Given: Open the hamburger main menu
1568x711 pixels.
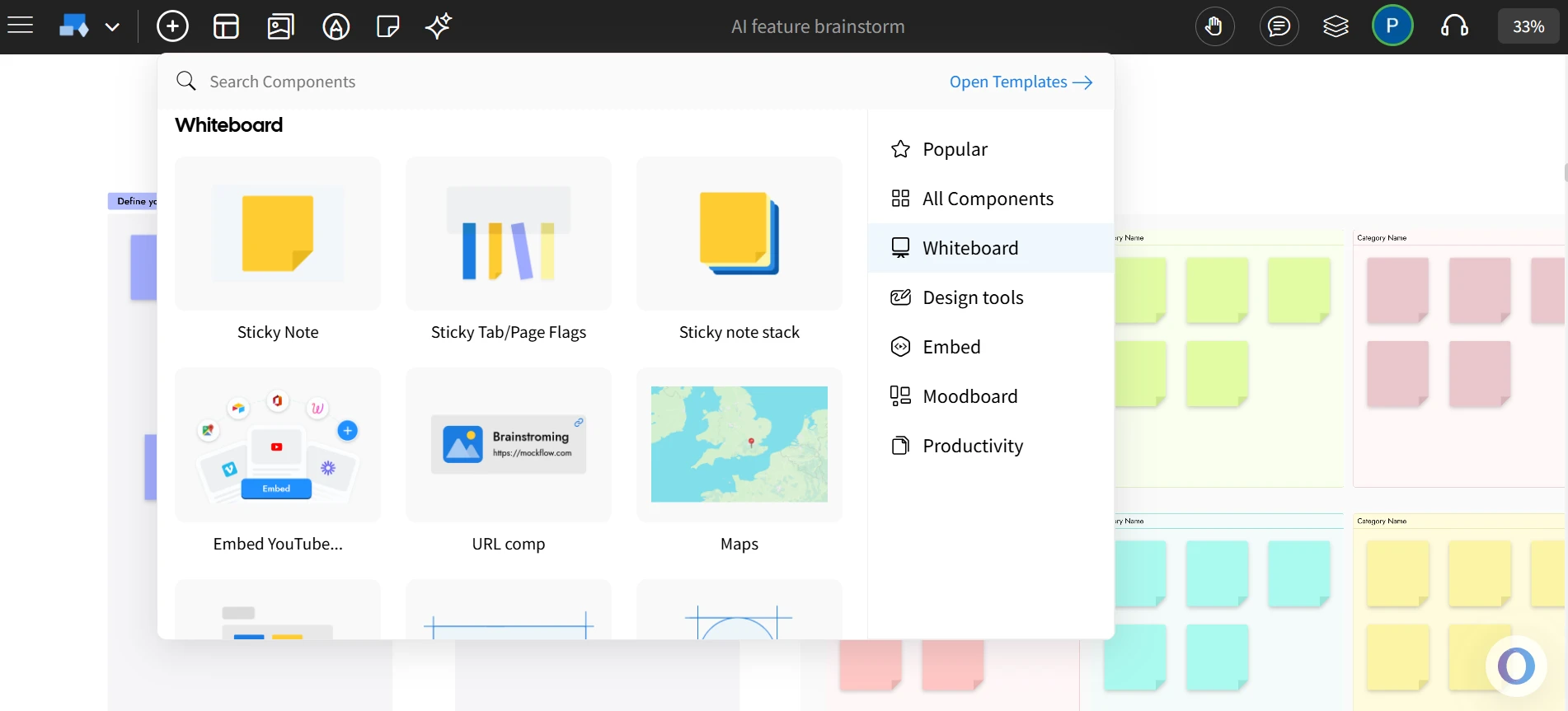Looking at the screenshot, I should [20, 26].
